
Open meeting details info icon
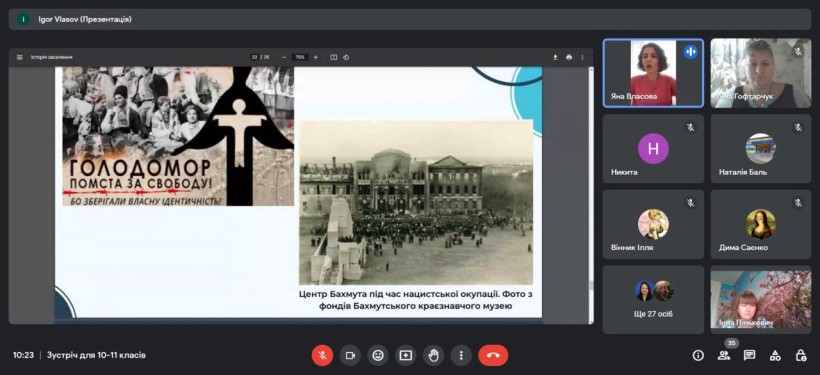pos(698,356)
